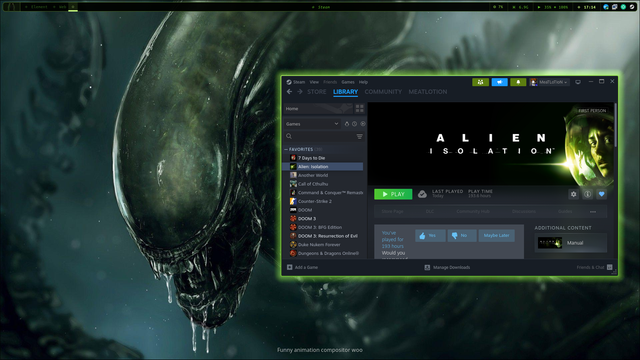Click the Steam tray icon in top bar
Image resolution: width=640 pixels, height=360 pixels.
click(632, 7)
